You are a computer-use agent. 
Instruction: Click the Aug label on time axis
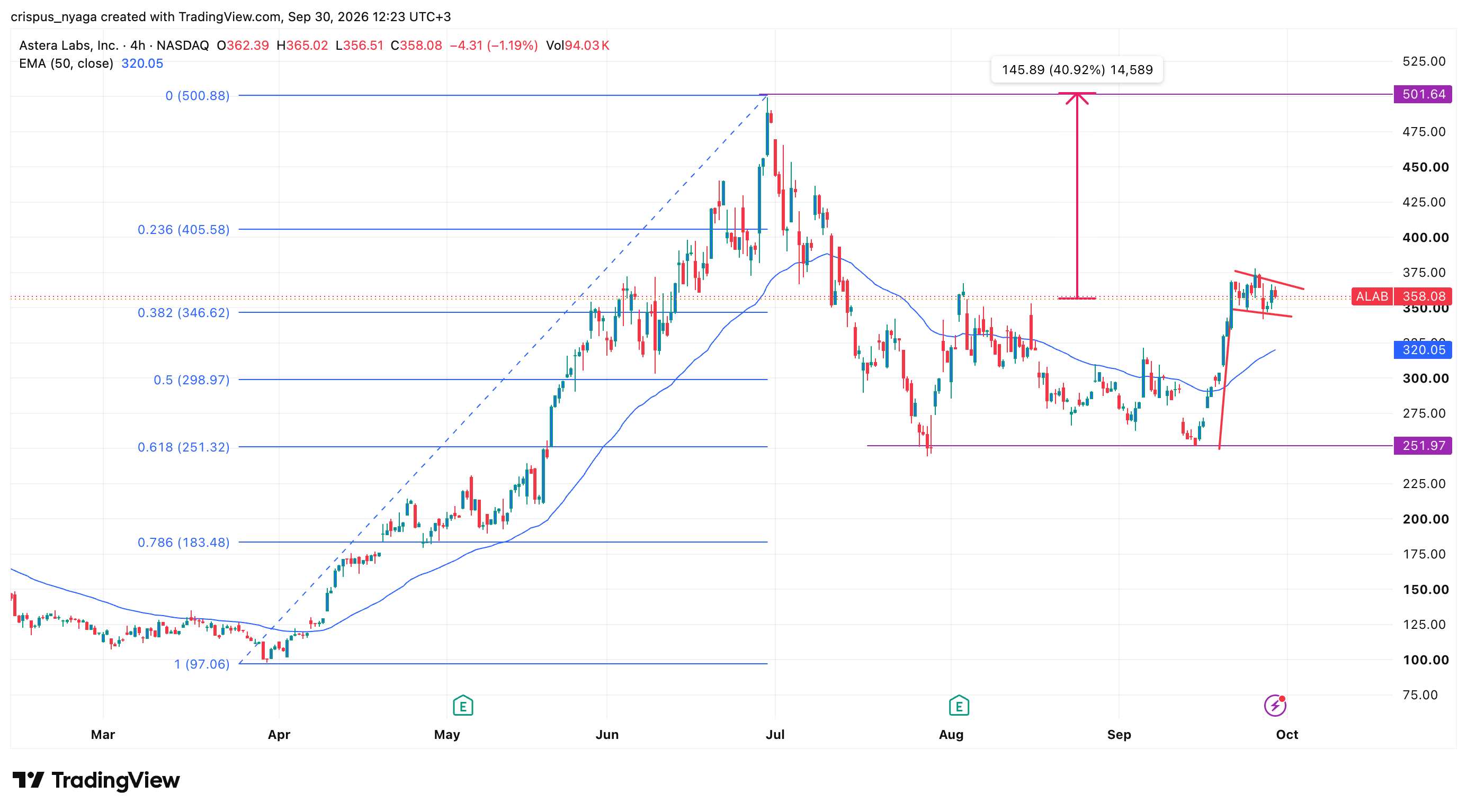click(951, 735)
